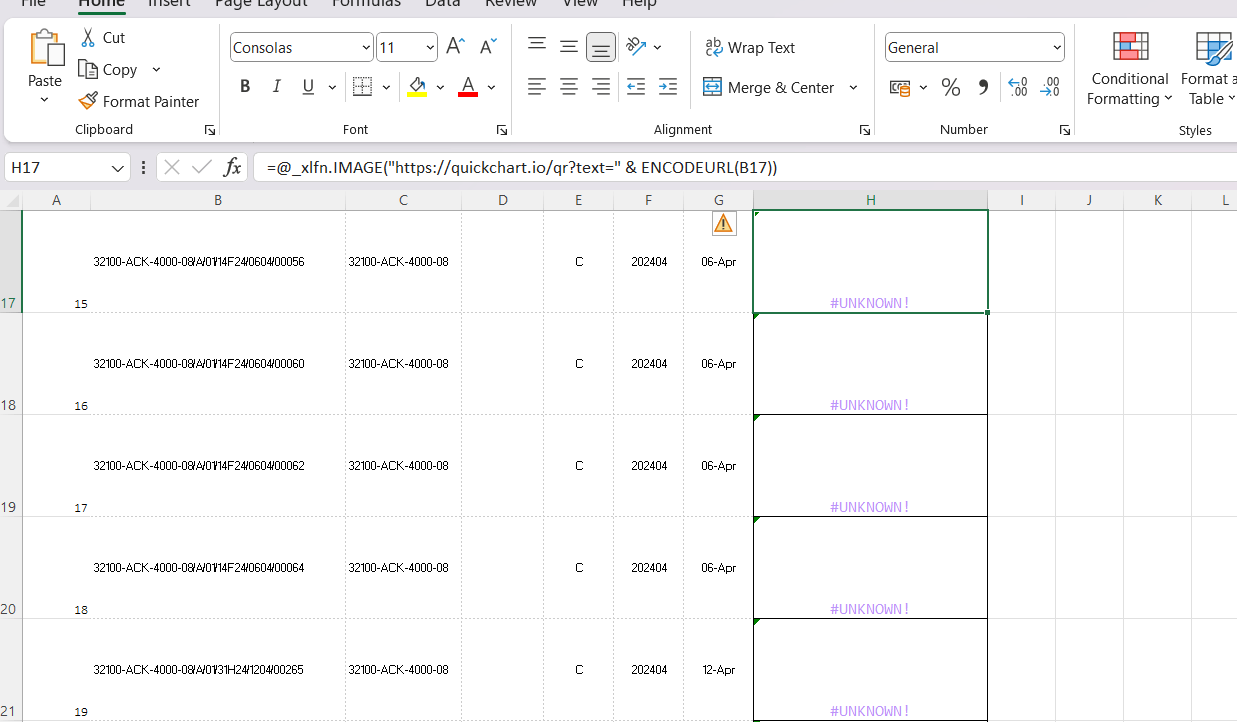
Task: Decrease font size with small A
Action: click(488, 47)
